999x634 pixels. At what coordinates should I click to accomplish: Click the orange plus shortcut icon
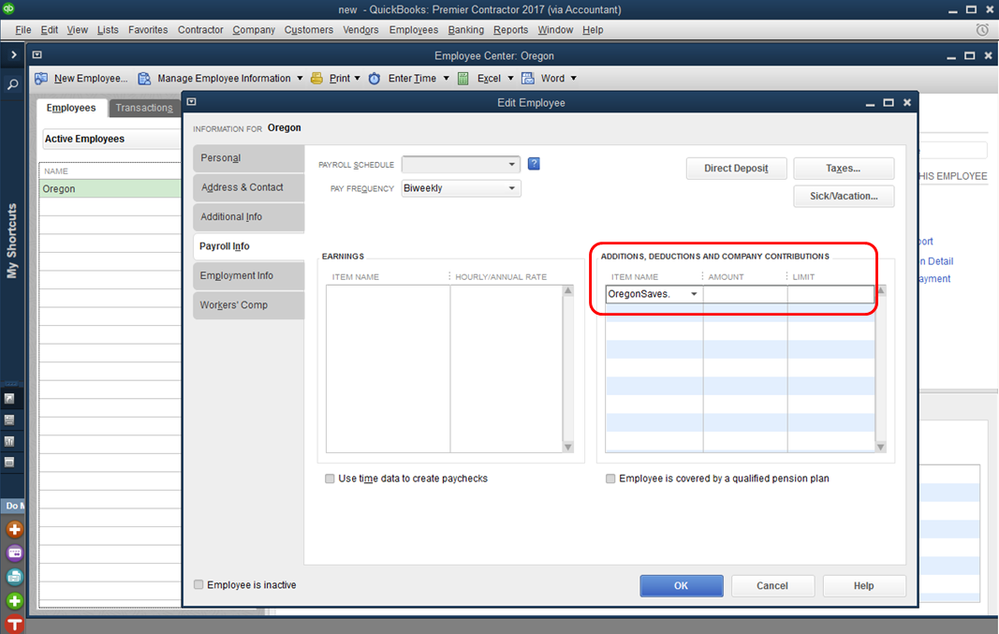tap(14, 529)
